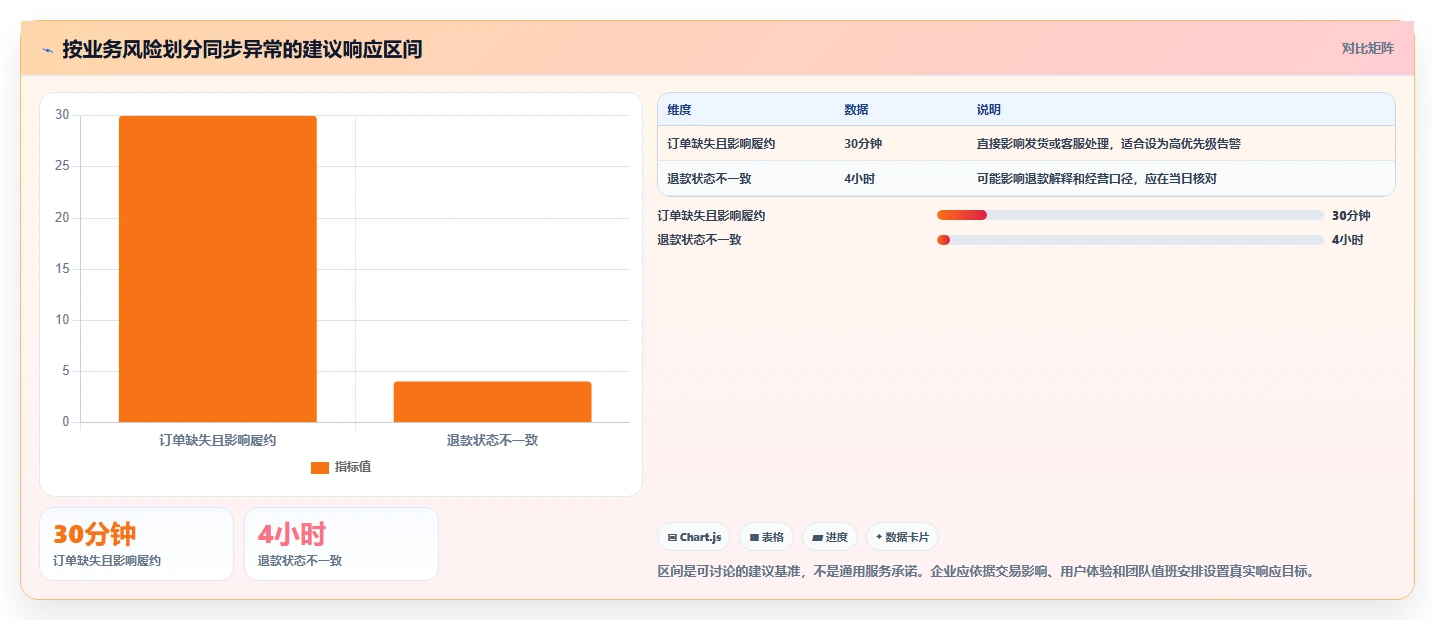Click description 可能影响退款解释和经营口径

point(1096,179)
